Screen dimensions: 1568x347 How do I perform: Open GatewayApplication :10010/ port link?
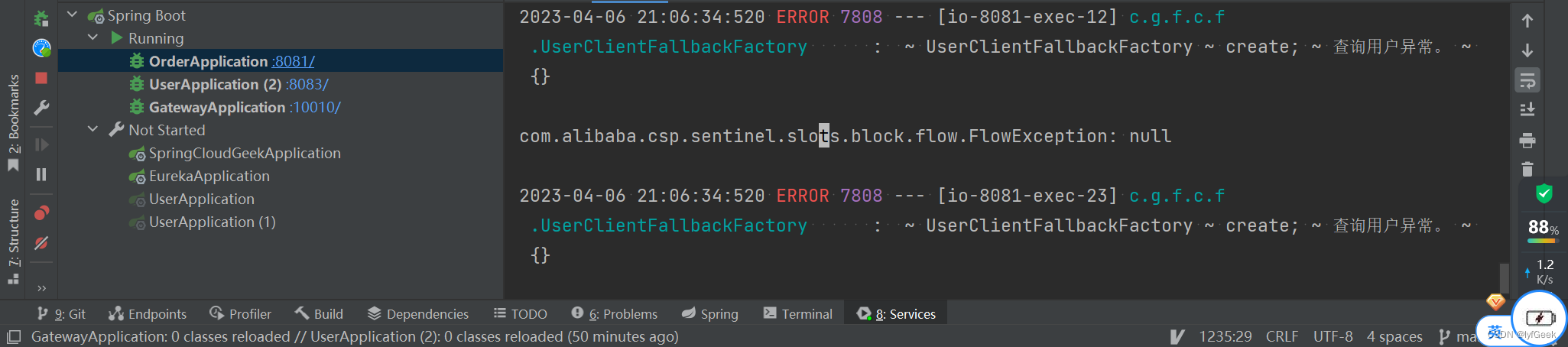315,107
